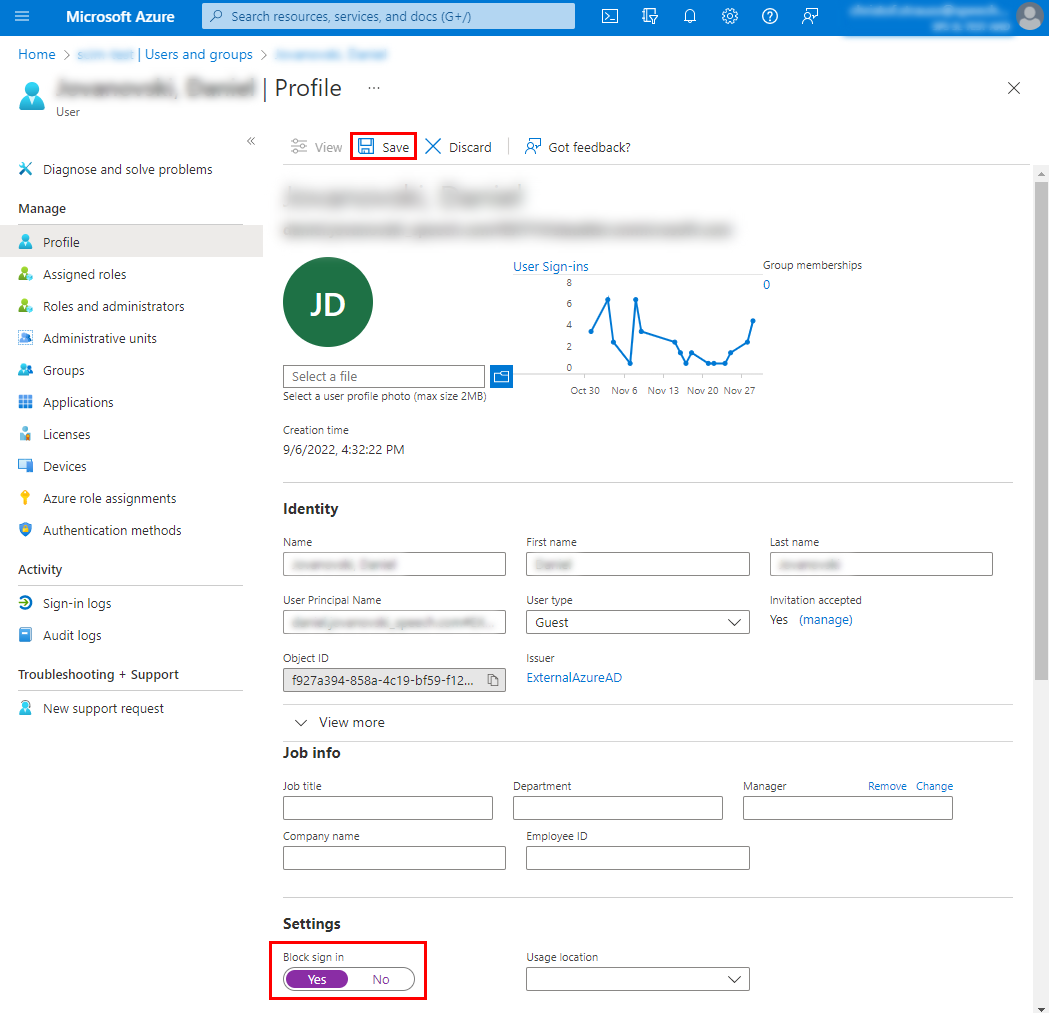Set Block sign in to No

point(381,980)
